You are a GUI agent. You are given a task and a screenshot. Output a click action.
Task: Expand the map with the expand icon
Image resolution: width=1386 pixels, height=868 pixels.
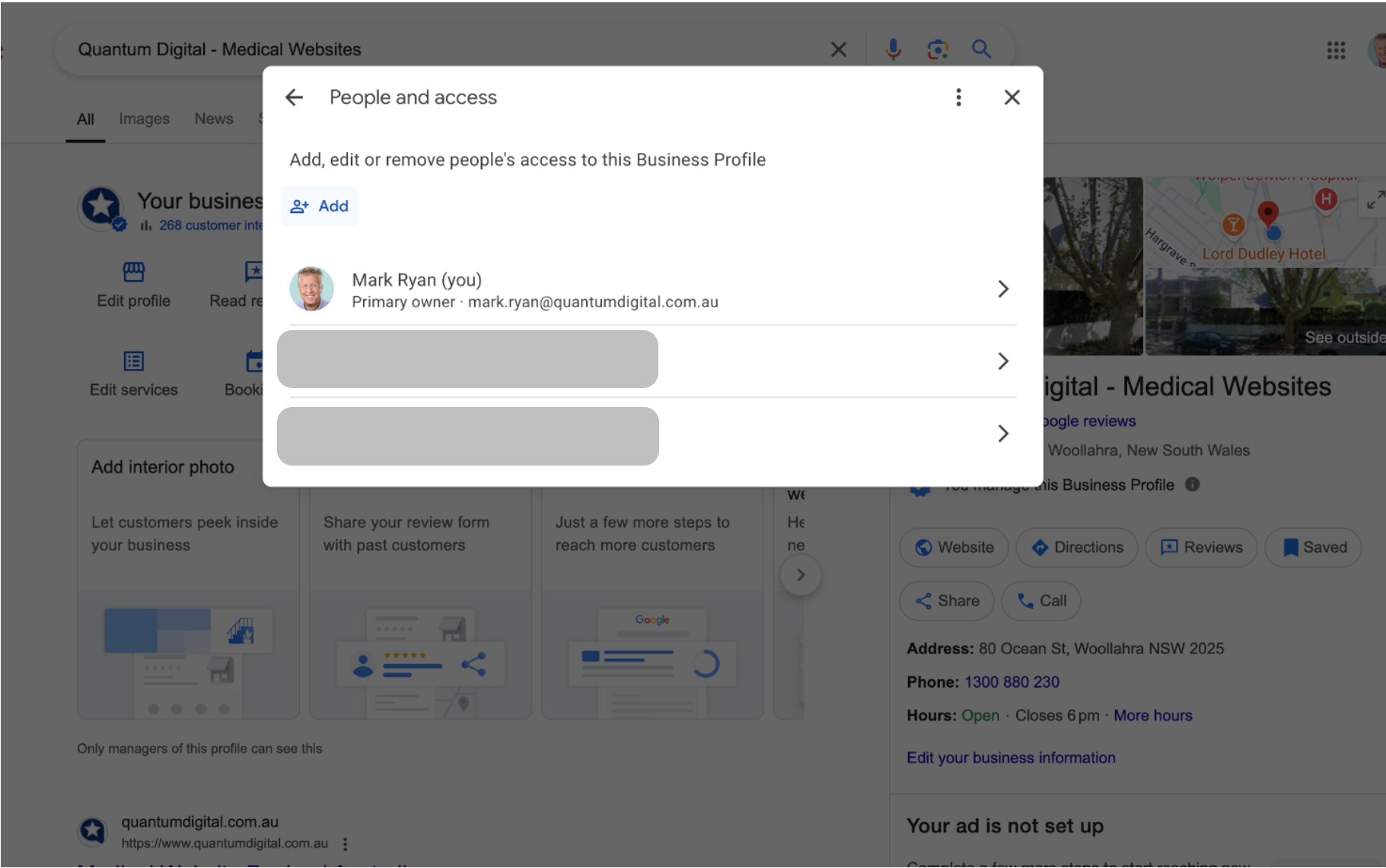coord(1375,200)
